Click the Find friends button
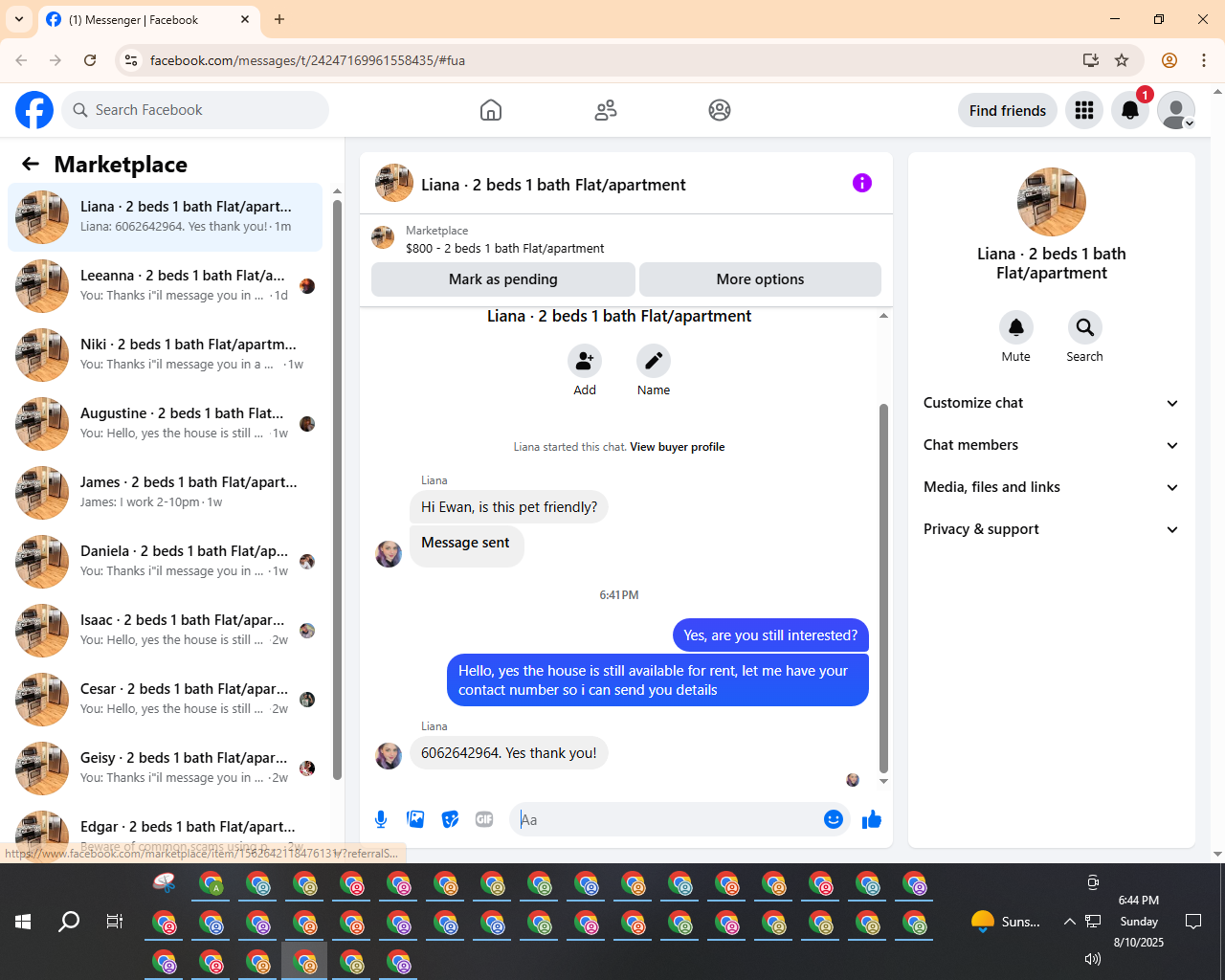Viewport: 1225px width, 980px height. click(x=1008, y=110)
